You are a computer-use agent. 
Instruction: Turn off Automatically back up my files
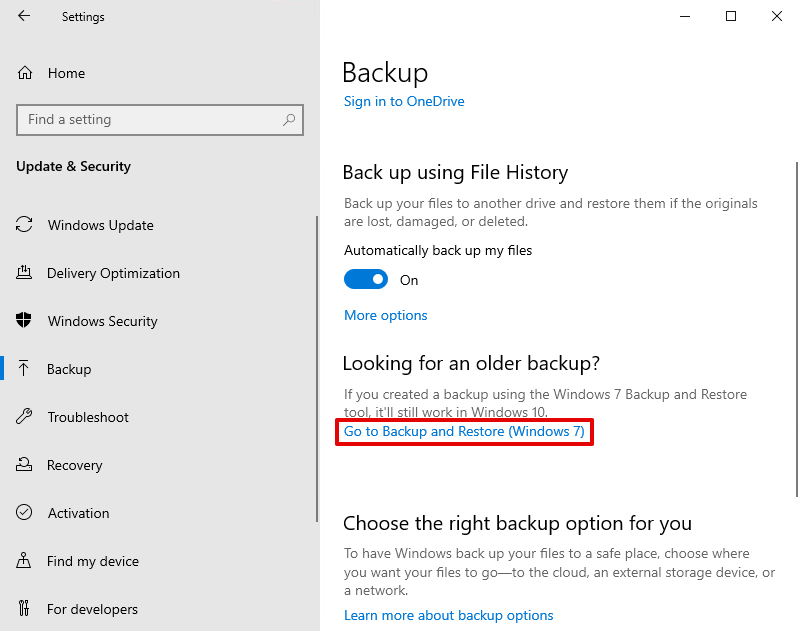[366, 279]
